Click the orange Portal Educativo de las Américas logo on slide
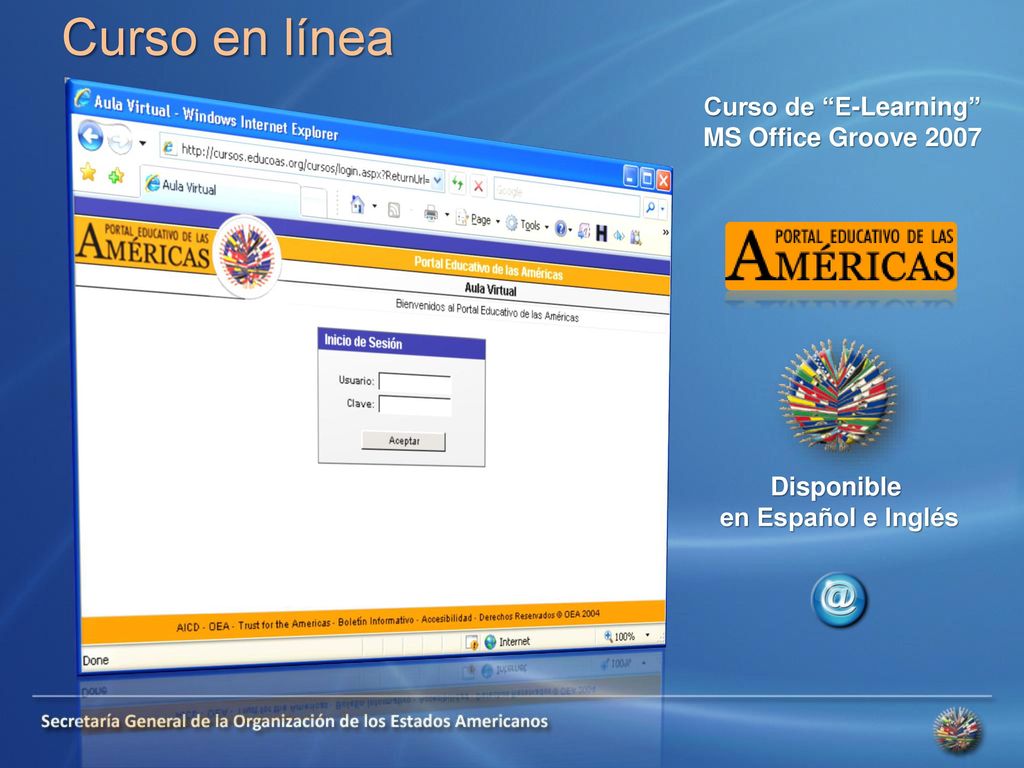 pos(840,256)
